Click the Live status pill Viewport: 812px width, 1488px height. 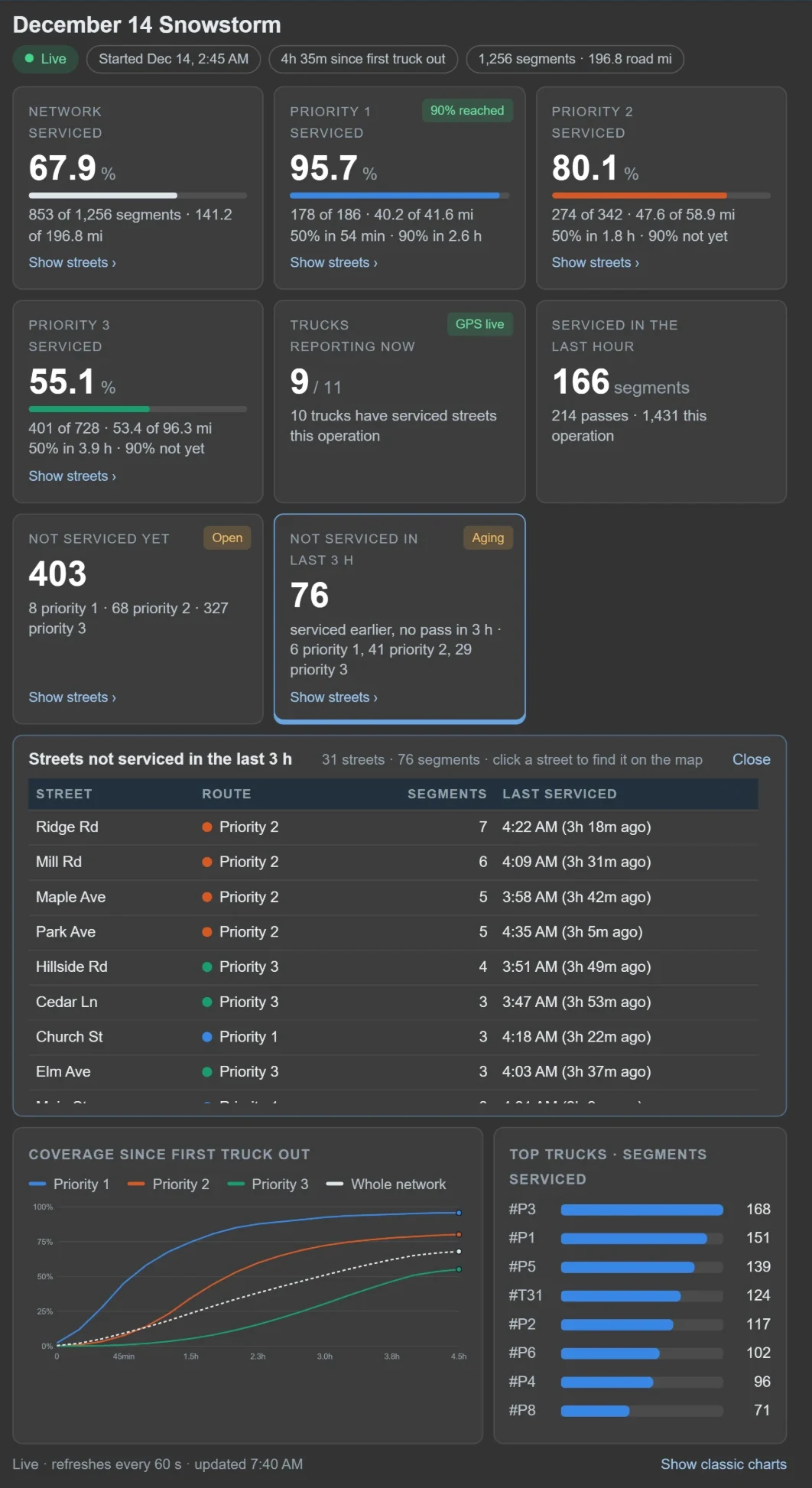pos(45,59)
